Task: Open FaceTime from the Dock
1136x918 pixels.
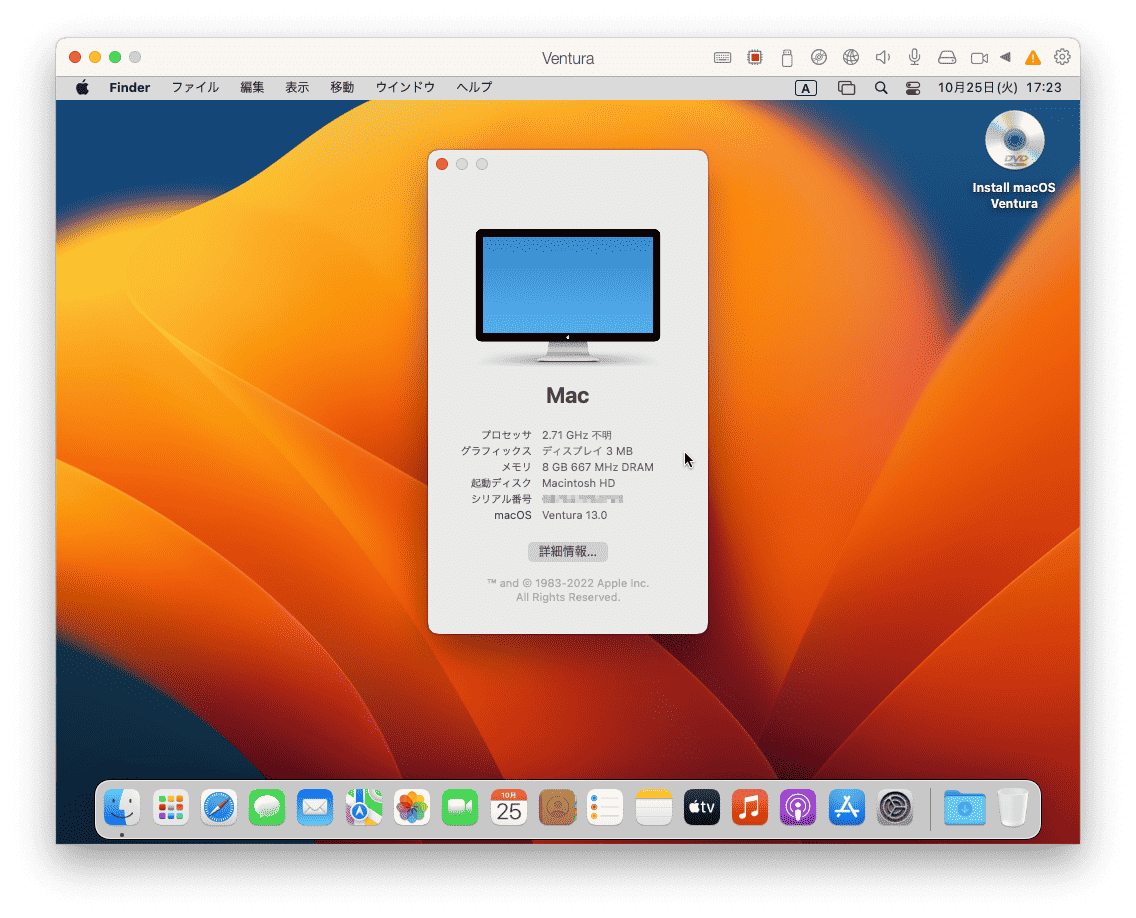Action: [460, 807]
